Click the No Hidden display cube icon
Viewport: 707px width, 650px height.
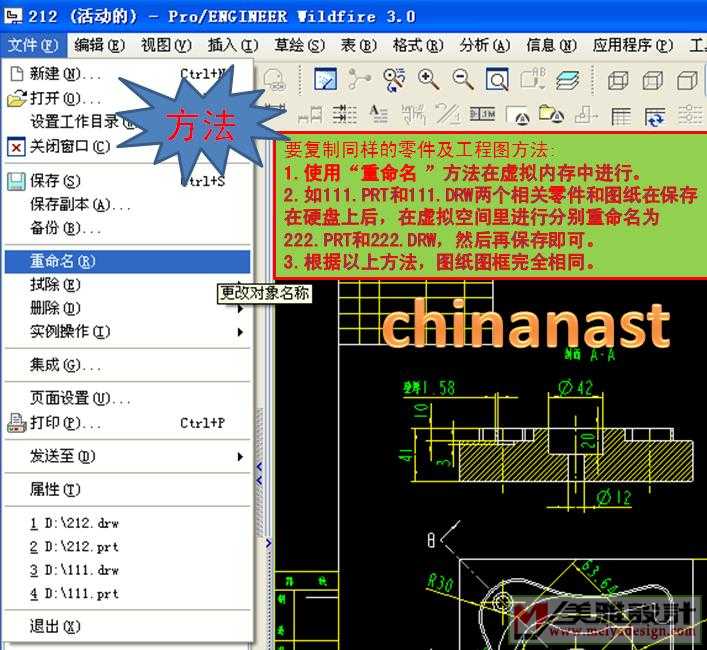coord(687,80)
